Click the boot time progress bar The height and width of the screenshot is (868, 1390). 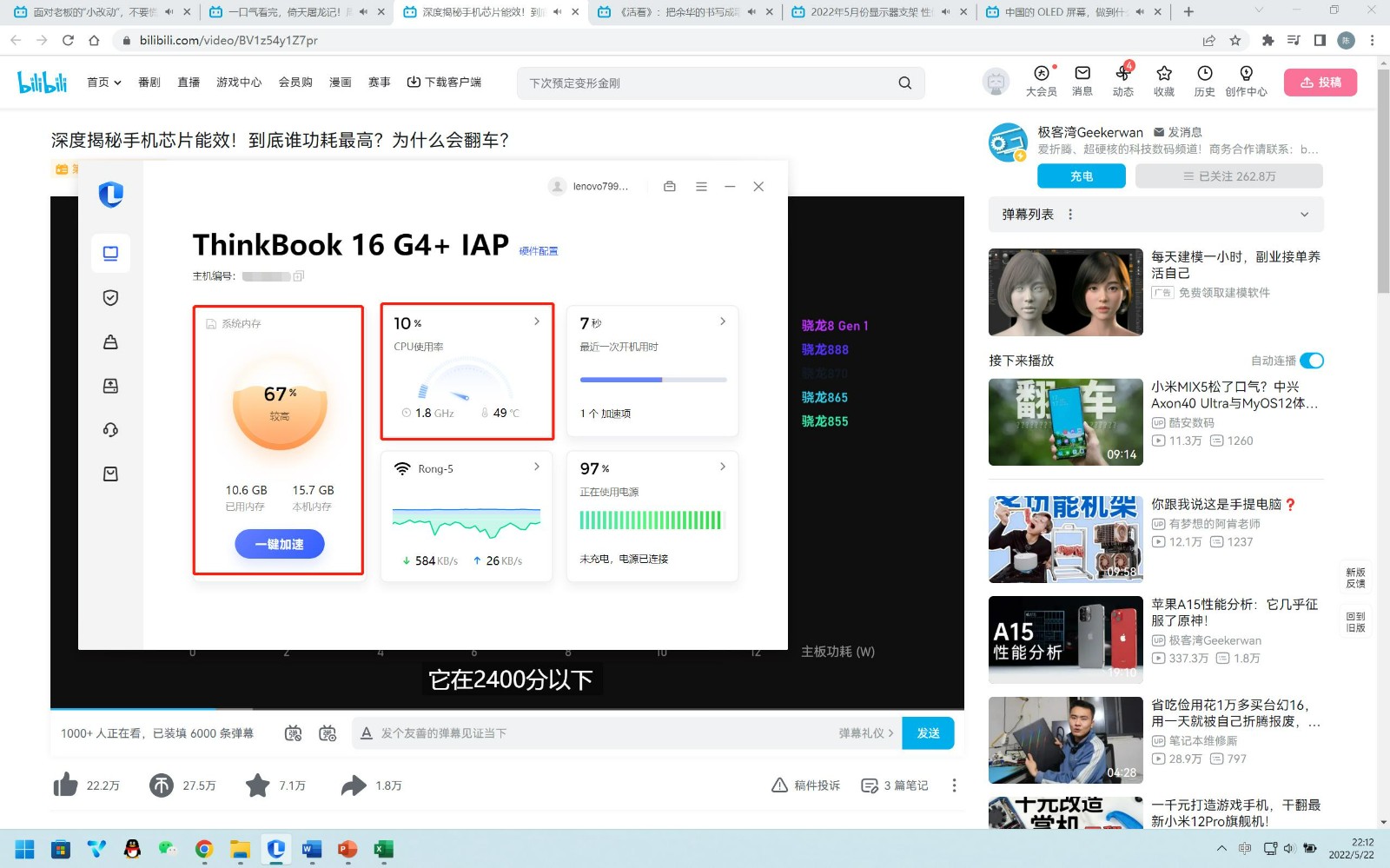tap(653, 380)
